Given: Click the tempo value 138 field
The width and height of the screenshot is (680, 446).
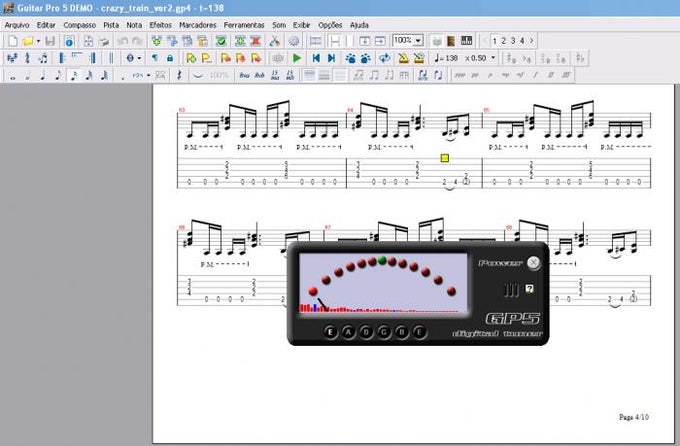Looking at the screenshot, I should 451,58.
